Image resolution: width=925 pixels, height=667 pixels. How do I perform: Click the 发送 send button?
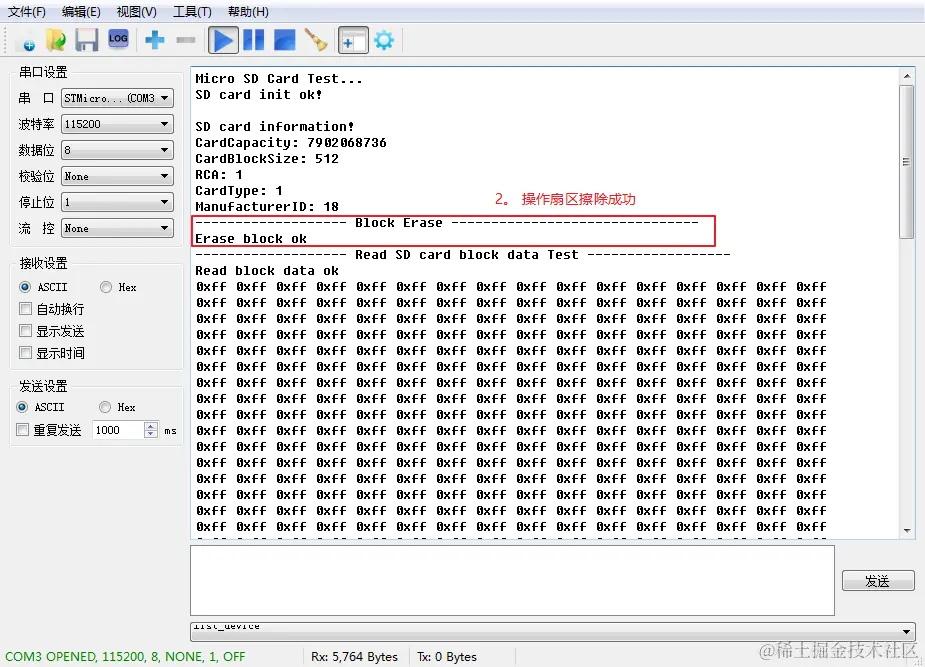[878, 581]
